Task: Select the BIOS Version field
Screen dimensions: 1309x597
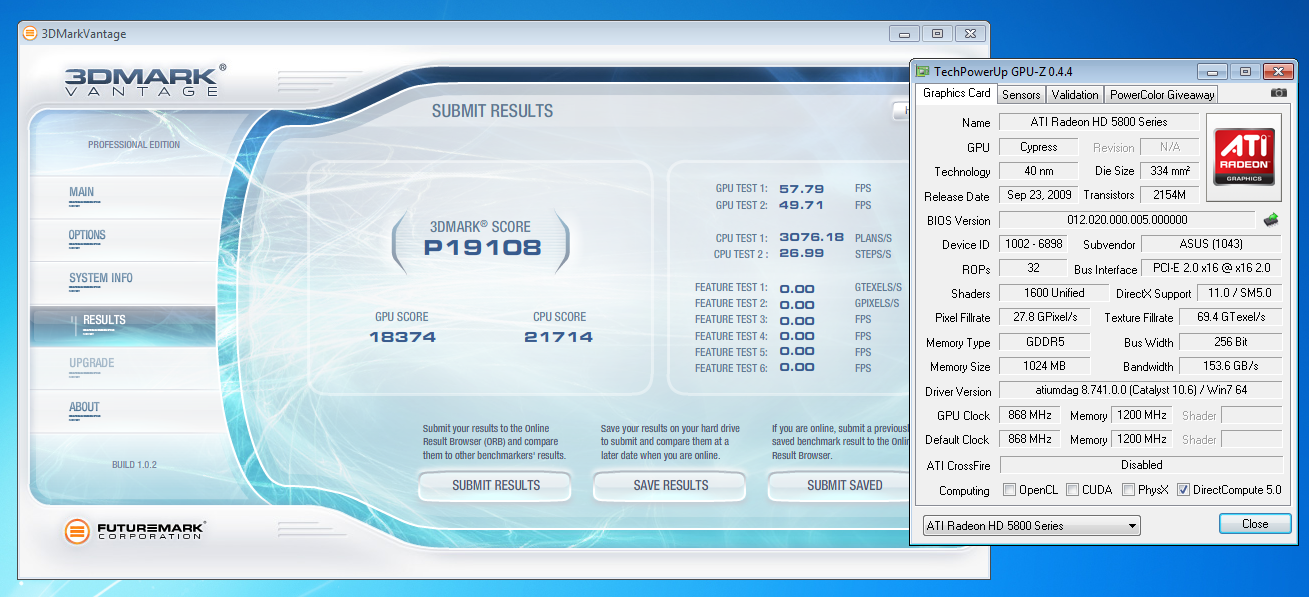Action: [1127, 220]
